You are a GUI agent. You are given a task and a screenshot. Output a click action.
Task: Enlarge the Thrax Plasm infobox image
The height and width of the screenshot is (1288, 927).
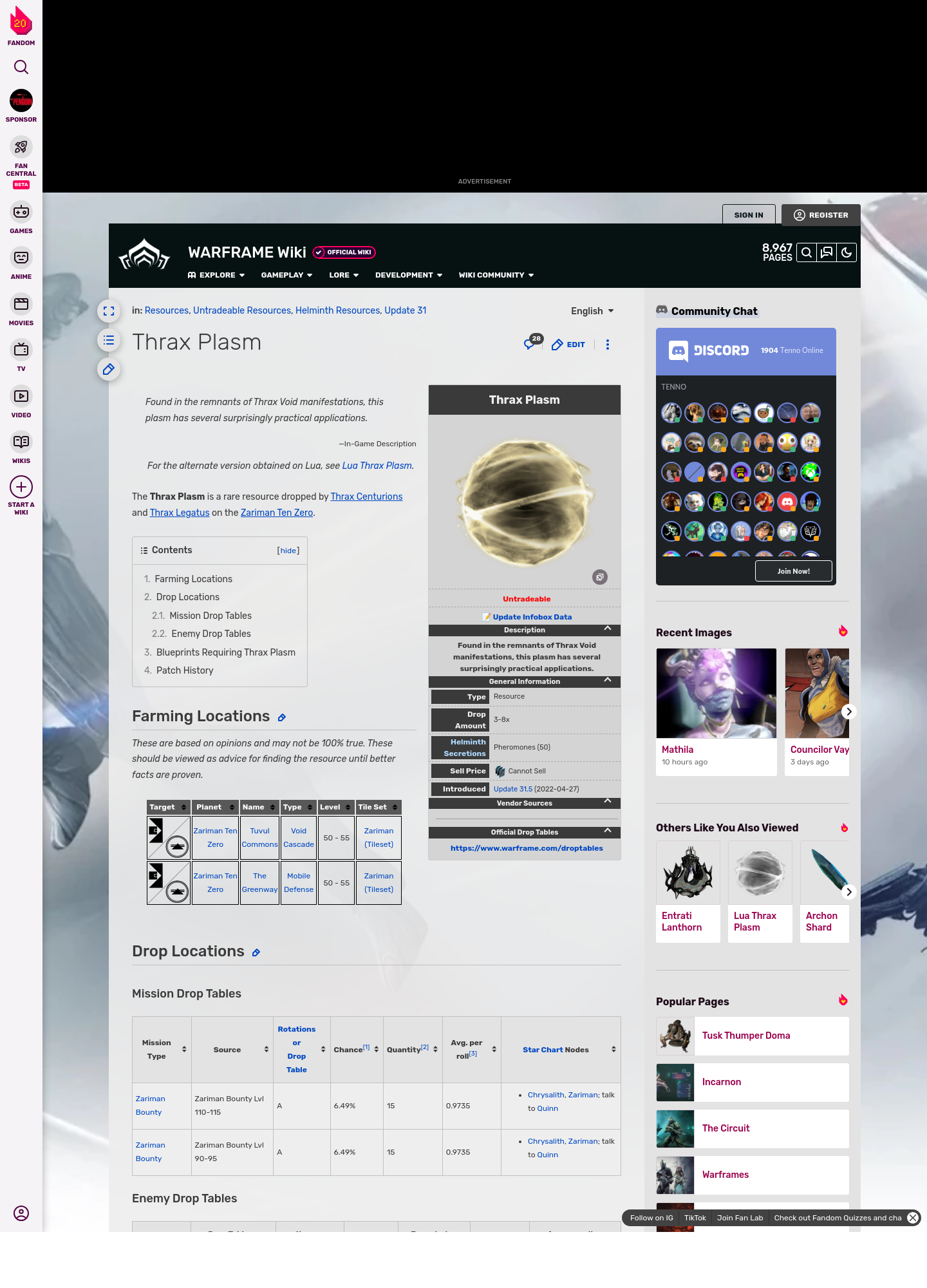coord(600,577)
